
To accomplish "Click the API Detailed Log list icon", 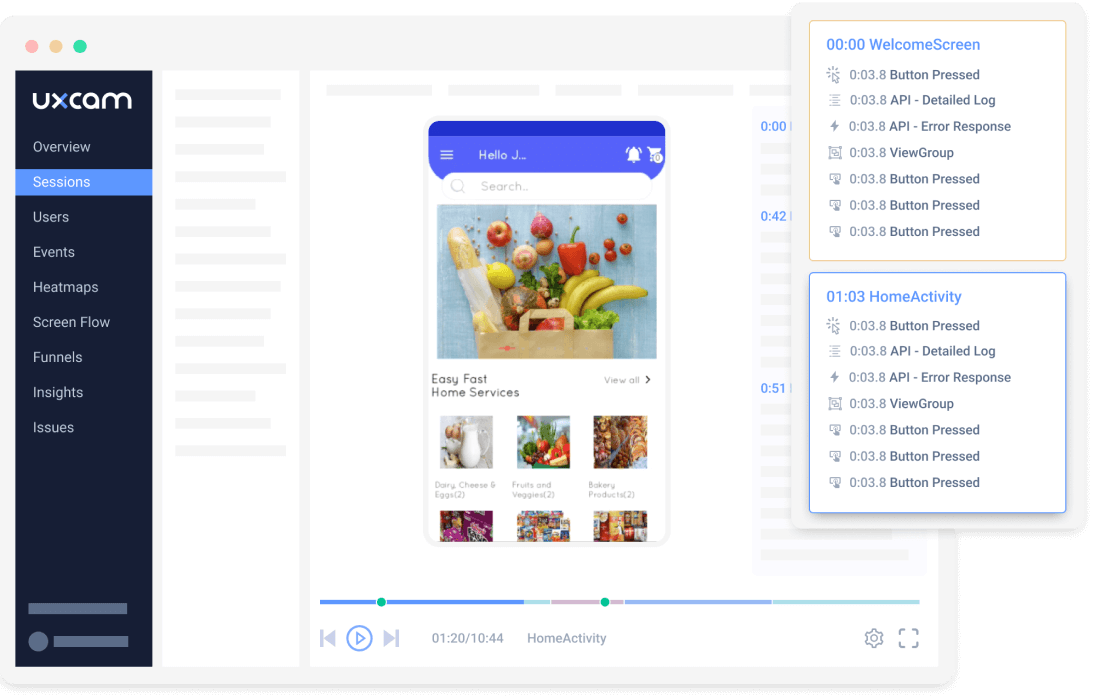I will coord(834,100).
